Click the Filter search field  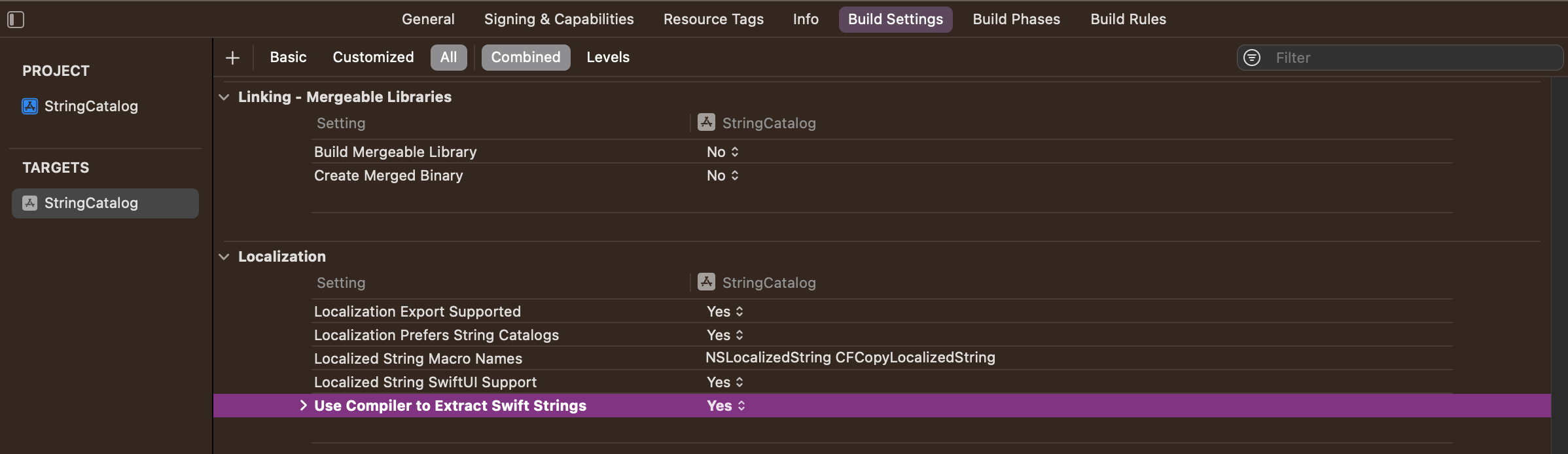[1414, 58]
